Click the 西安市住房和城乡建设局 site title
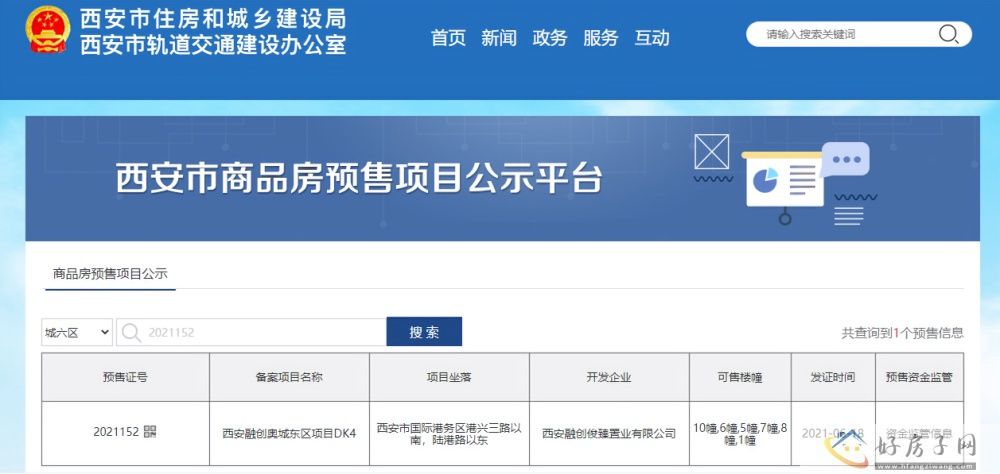Screen dimensions: 1000x474 tap(212, 19)
